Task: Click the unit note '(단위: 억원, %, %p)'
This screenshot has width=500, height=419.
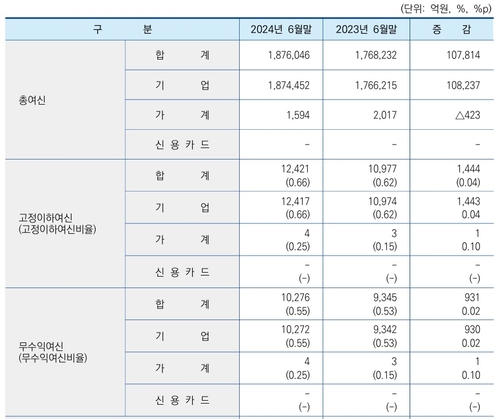Action: tap(446, 8)
